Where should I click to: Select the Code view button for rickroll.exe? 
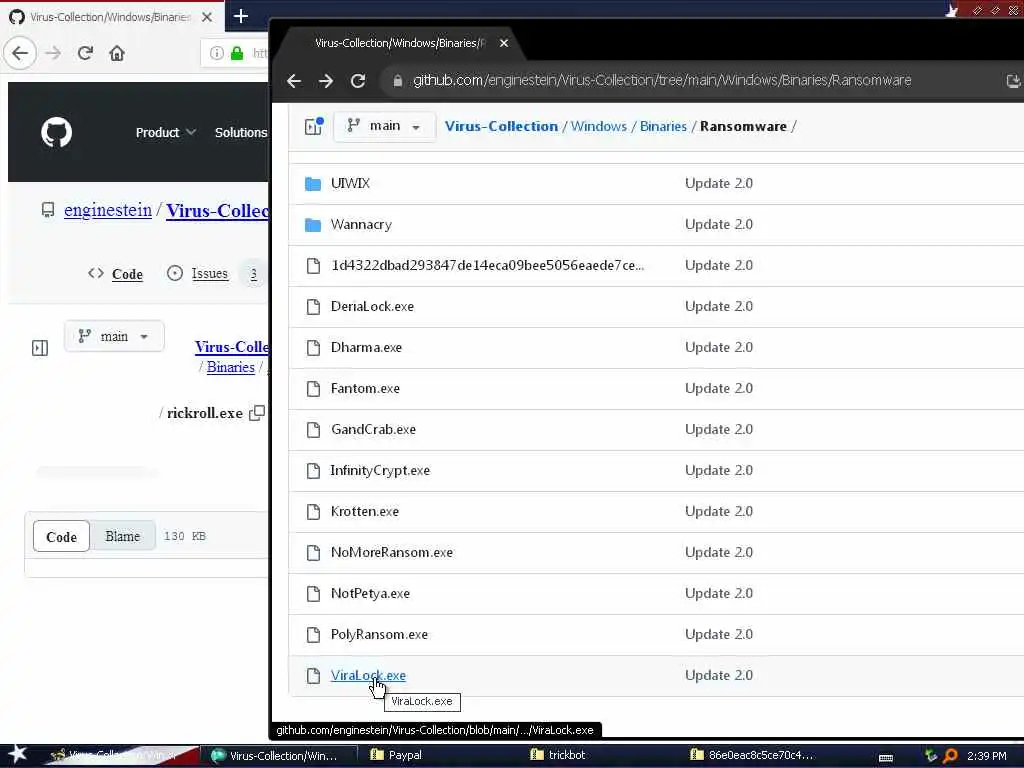(61, 536)
